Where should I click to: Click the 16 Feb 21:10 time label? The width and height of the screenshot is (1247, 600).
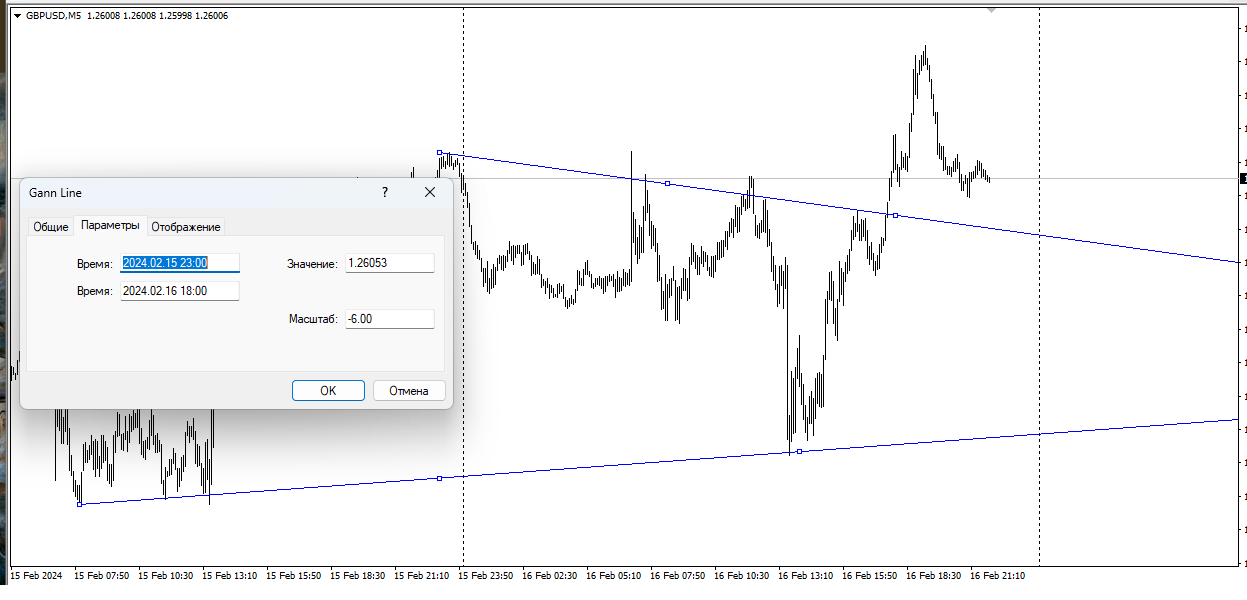(997, 576)
